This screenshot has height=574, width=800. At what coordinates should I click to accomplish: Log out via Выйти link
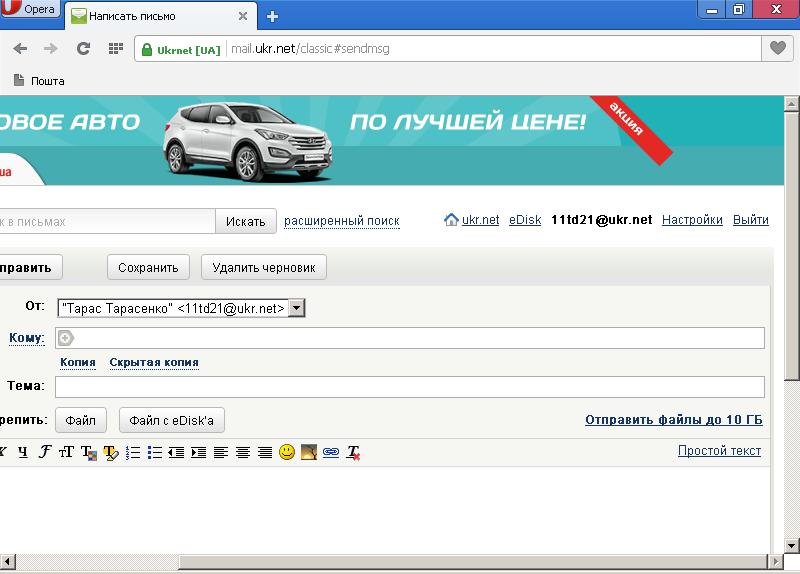(751, 220)
